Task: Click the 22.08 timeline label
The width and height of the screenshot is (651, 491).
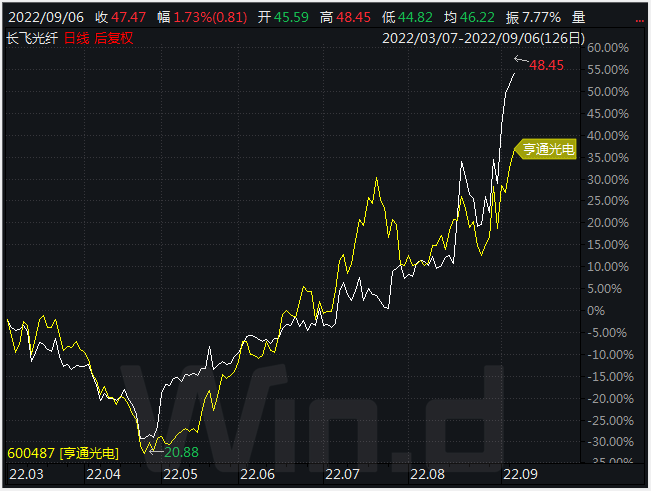Action: pyautogui.click(x=428, y=474)
